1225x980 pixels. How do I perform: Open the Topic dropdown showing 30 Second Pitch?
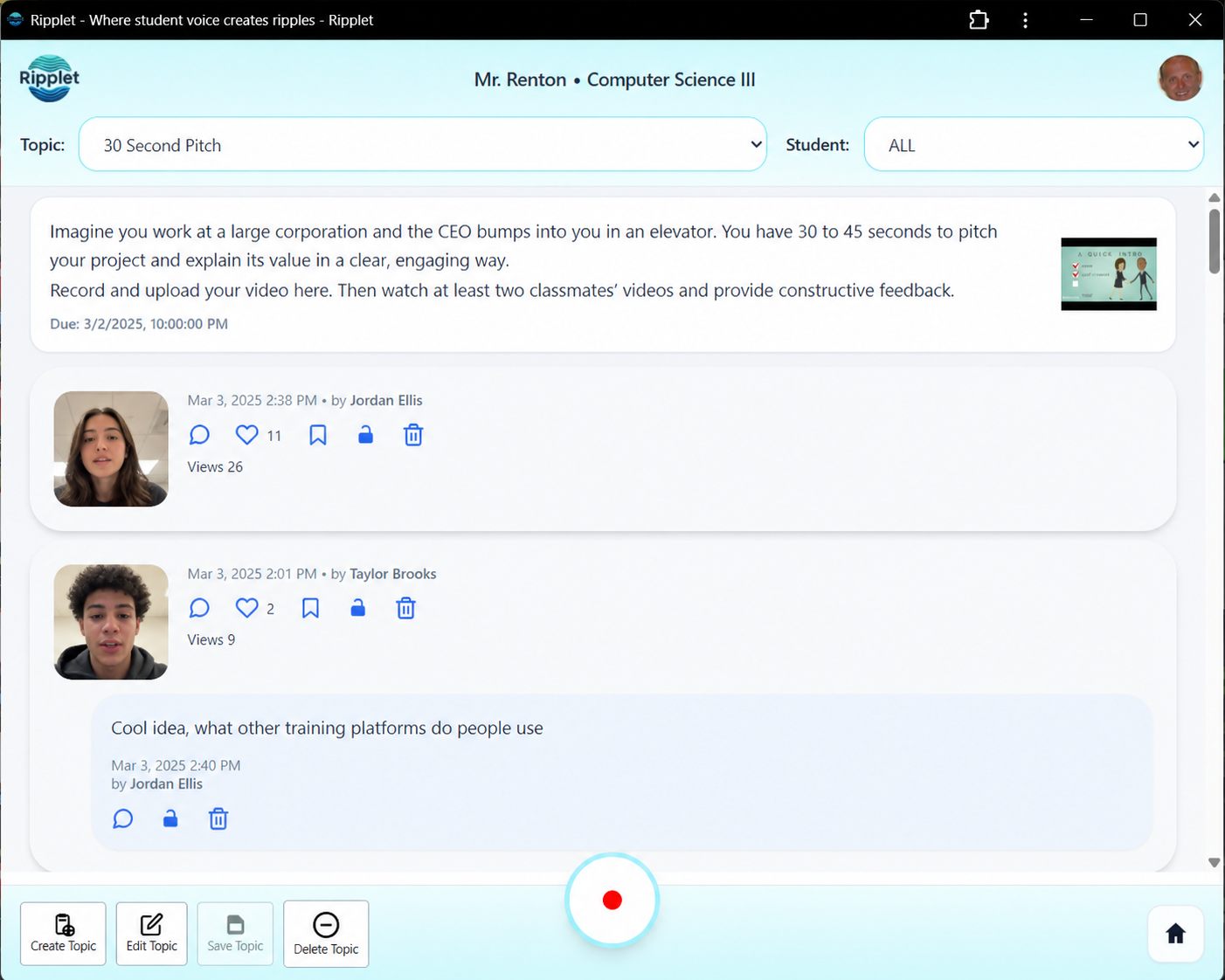pos(423,144)
